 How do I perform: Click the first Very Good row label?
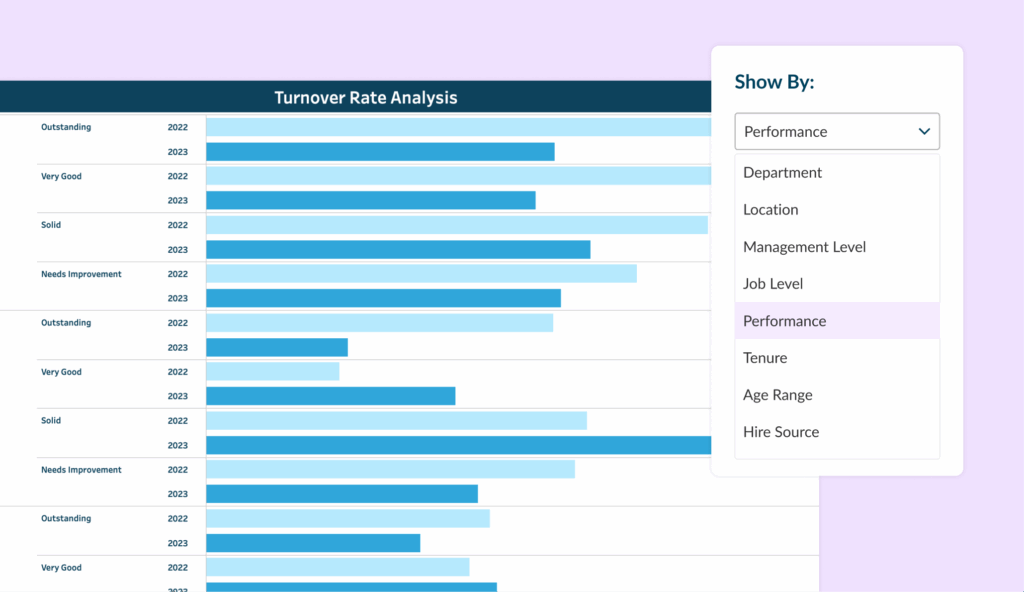coord(62,176)
